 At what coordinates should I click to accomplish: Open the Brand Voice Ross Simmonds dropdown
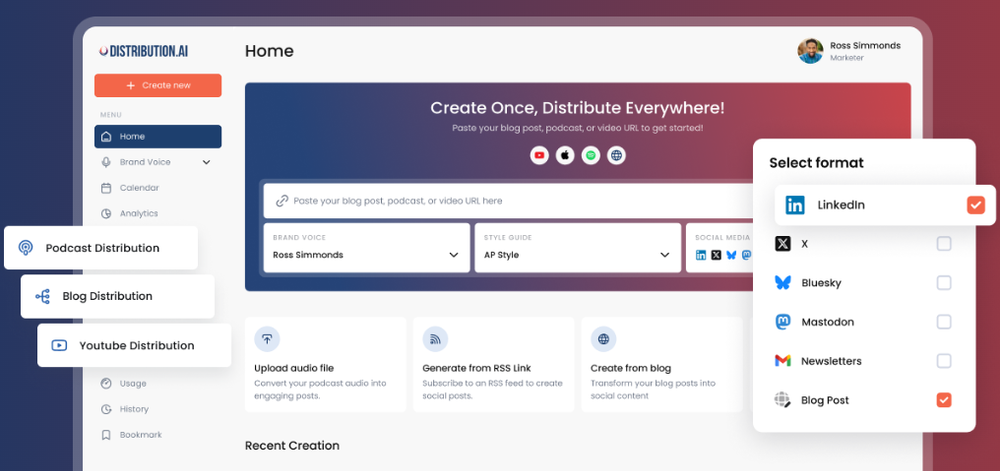367,248
